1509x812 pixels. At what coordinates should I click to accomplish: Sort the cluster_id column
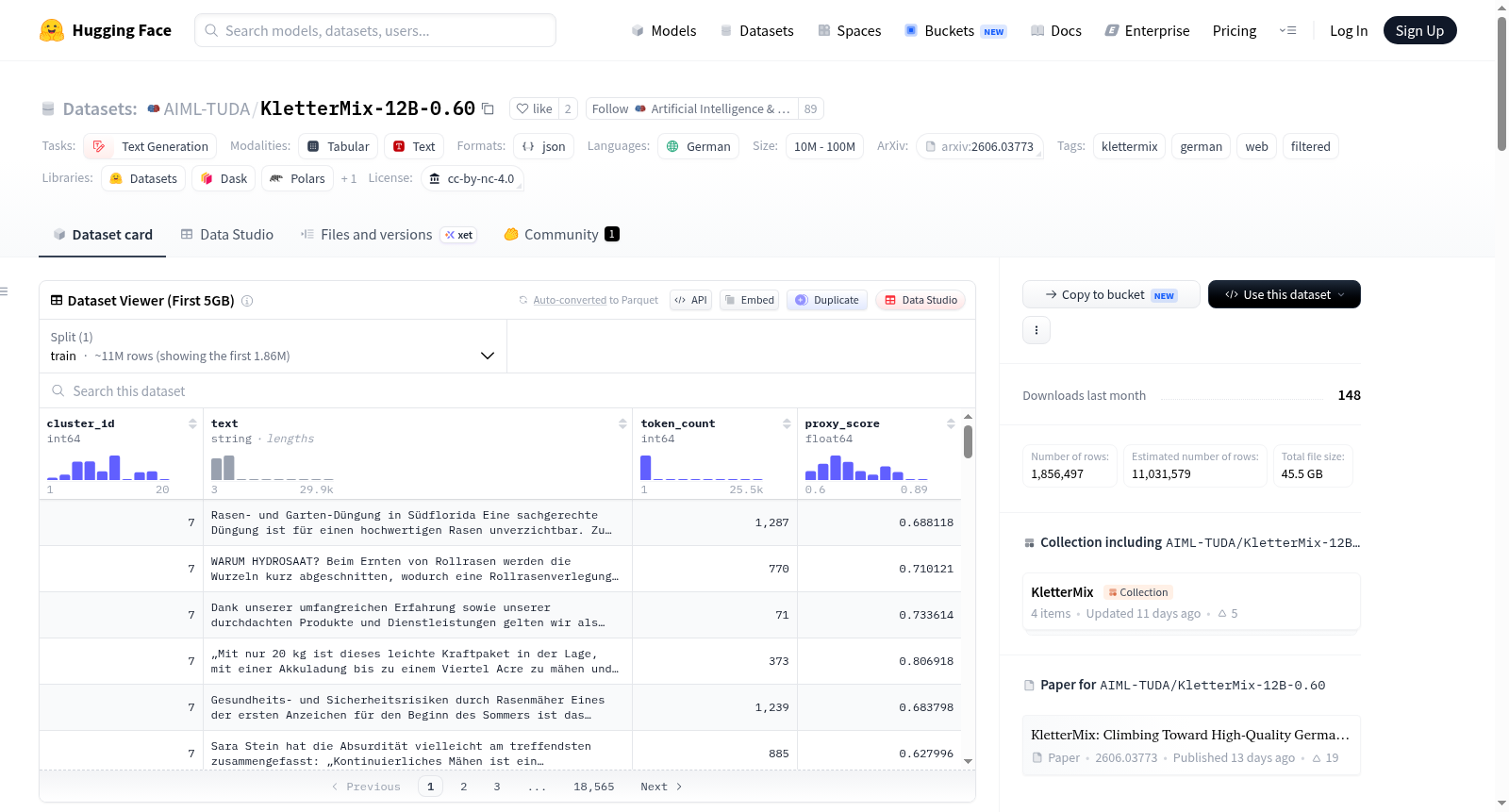(x=192, y=424)
